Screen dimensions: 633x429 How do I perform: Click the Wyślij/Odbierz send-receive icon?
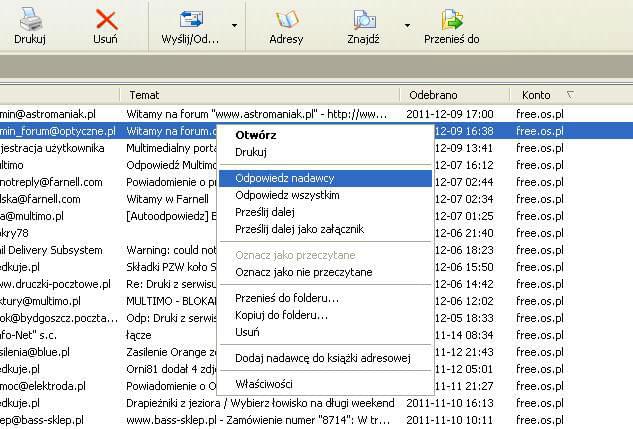190,20
